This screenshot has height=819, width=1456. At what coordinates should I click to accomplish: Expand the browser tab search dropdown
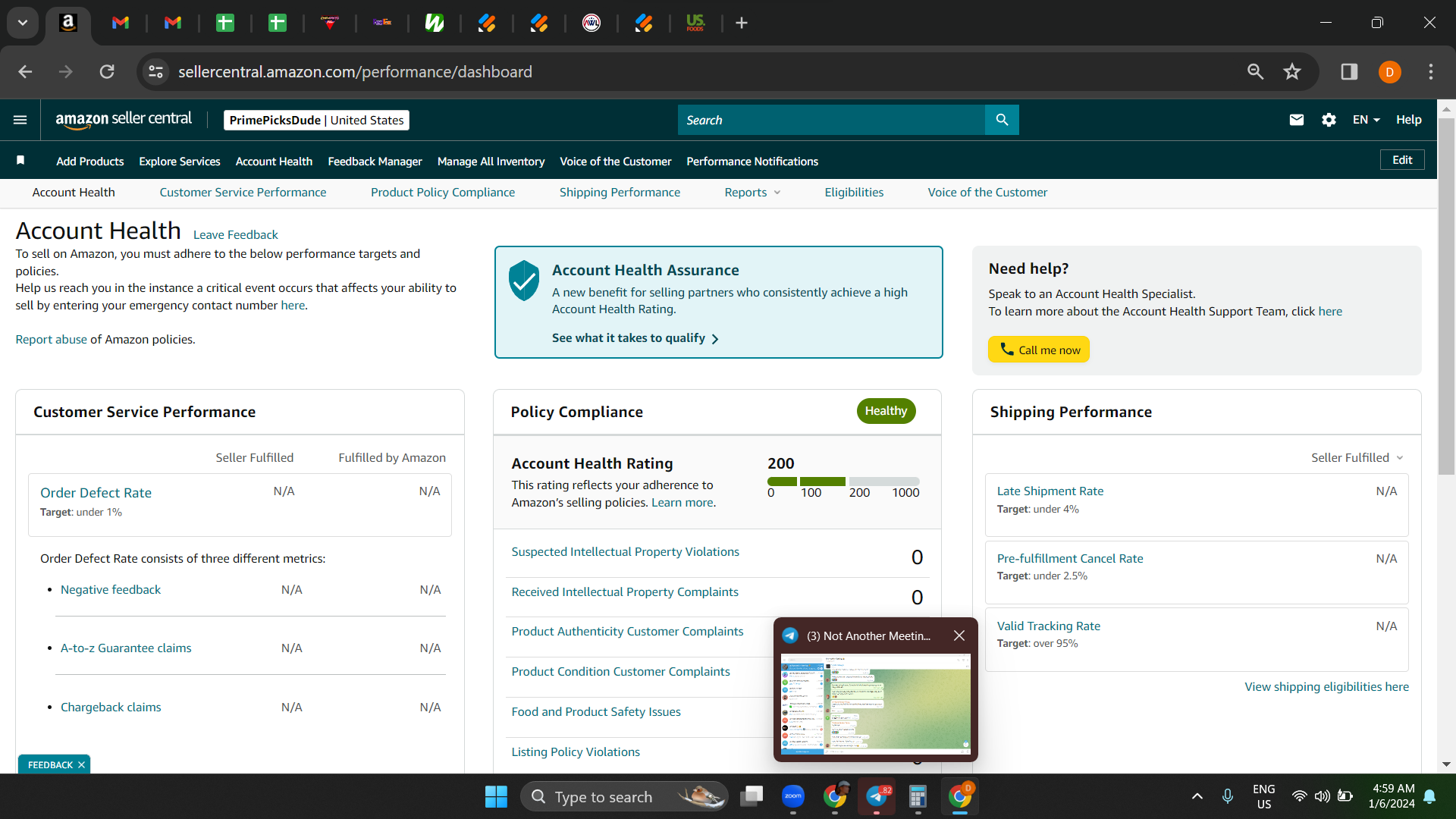[23, 23]
